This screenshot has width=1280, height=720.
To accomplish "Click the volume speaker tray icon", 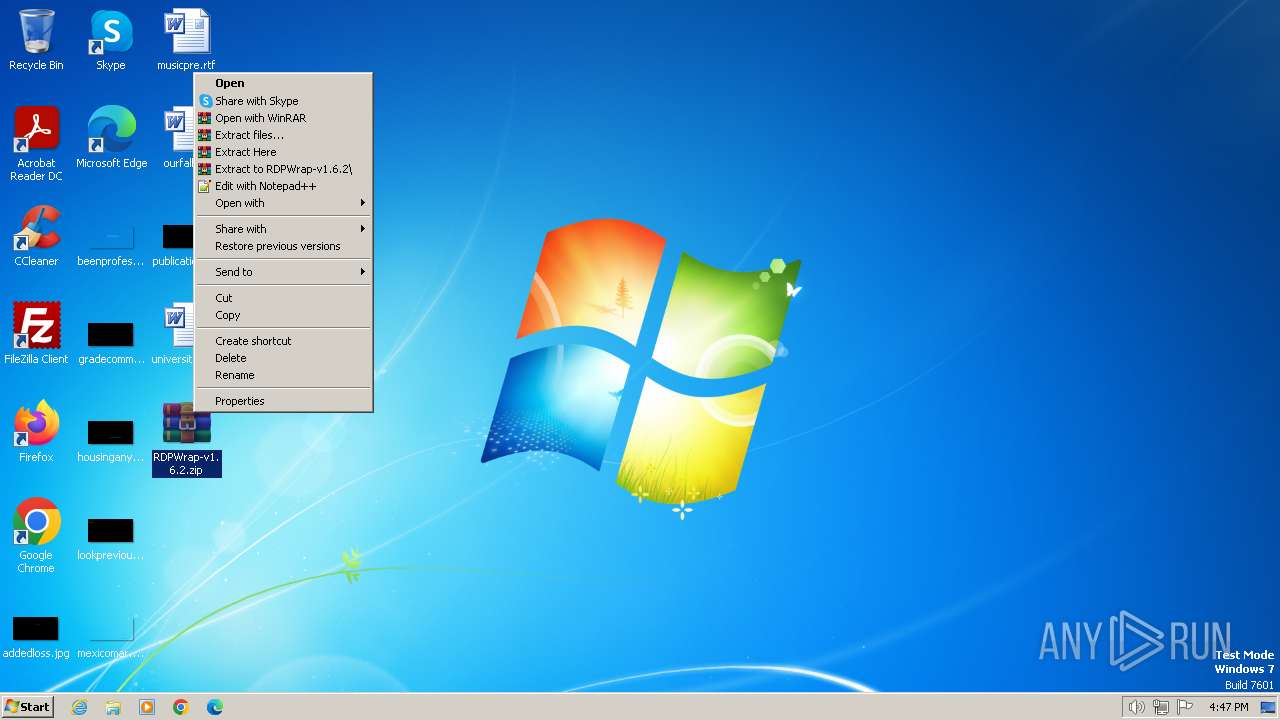I will coord(1136,707).
